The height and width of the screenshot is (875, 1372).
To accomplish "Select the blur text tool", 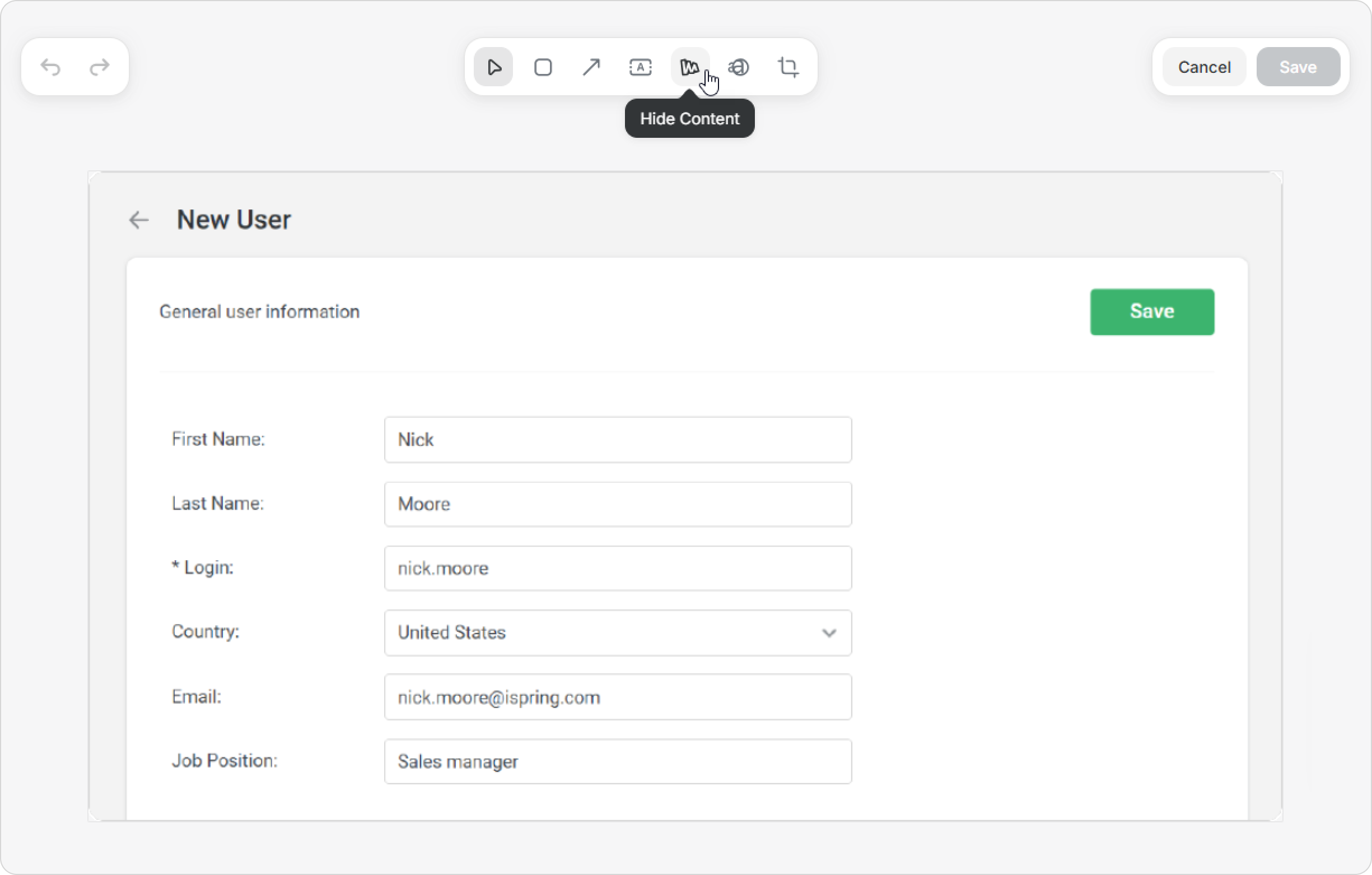I will tap(739, 67).
